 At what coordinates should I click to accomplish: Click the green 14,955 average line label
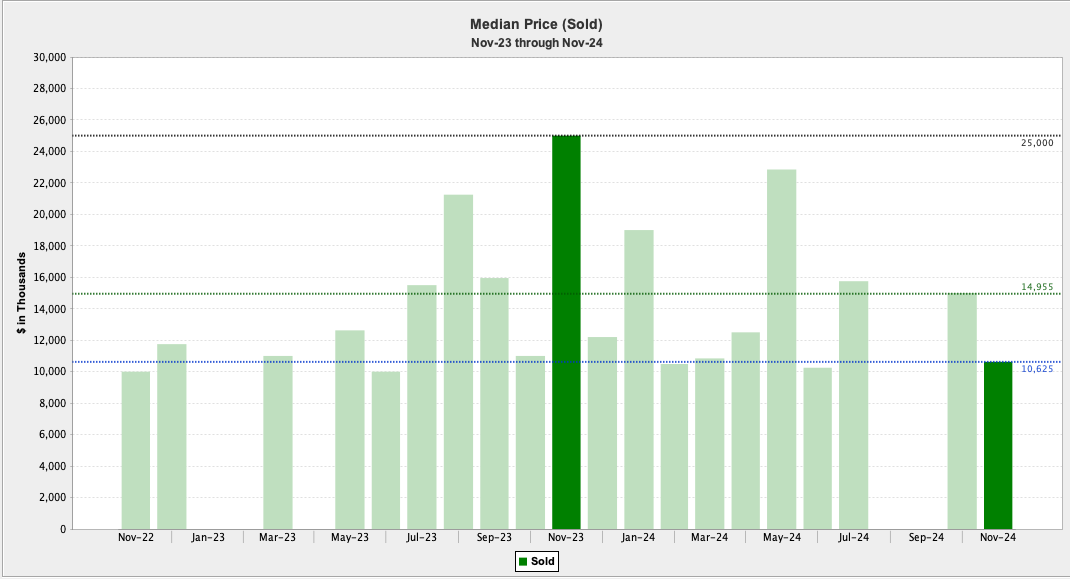coord(1037,287)
